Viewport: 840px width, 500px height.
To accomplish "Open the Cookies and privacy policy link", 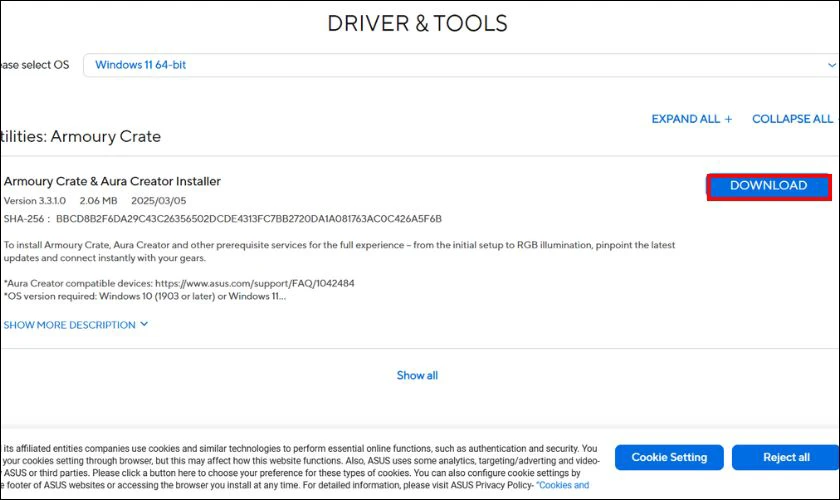I will coord(563,485).
